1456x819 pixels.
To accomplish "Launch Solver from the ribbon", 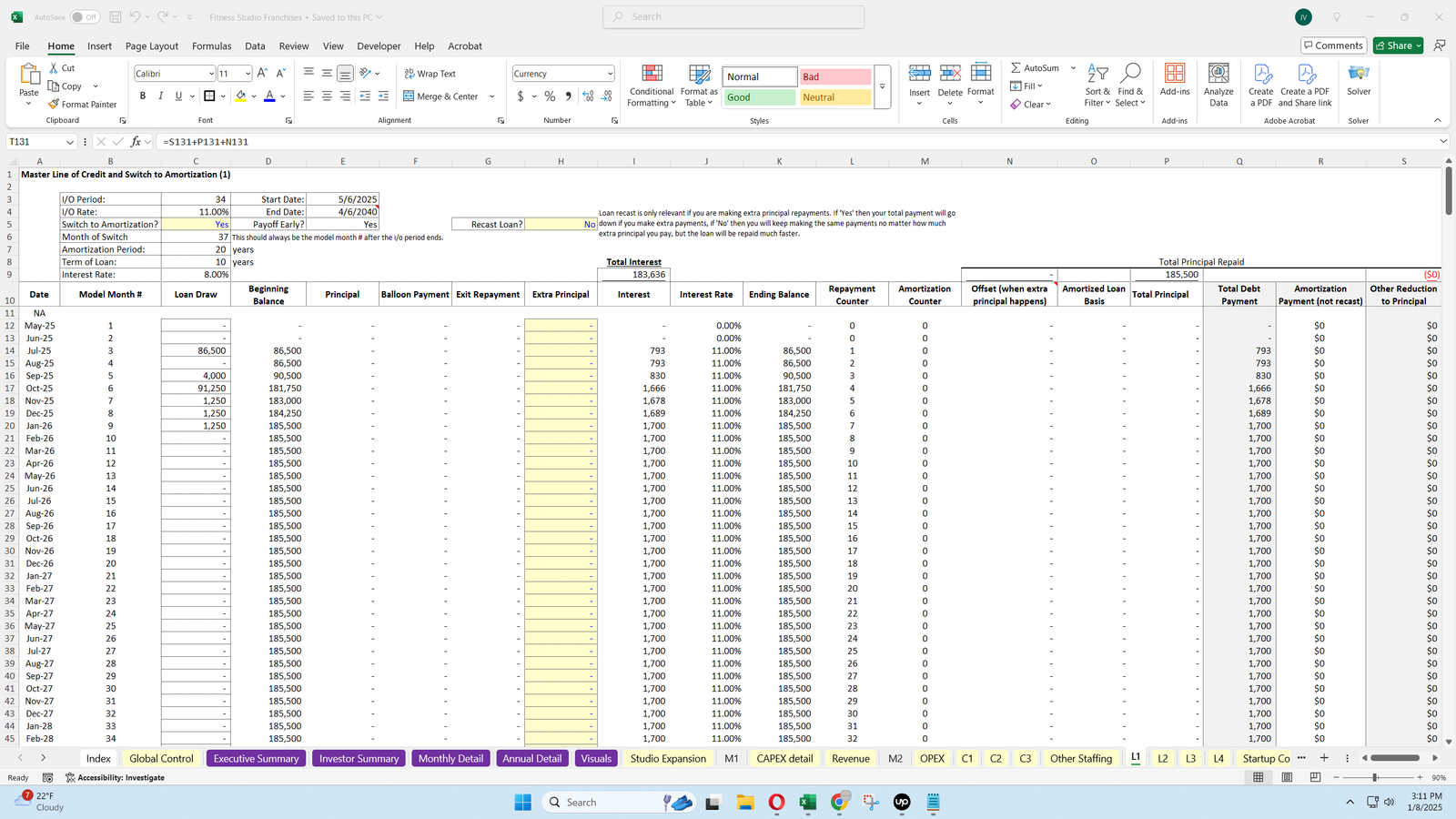I will (1359, 80).
